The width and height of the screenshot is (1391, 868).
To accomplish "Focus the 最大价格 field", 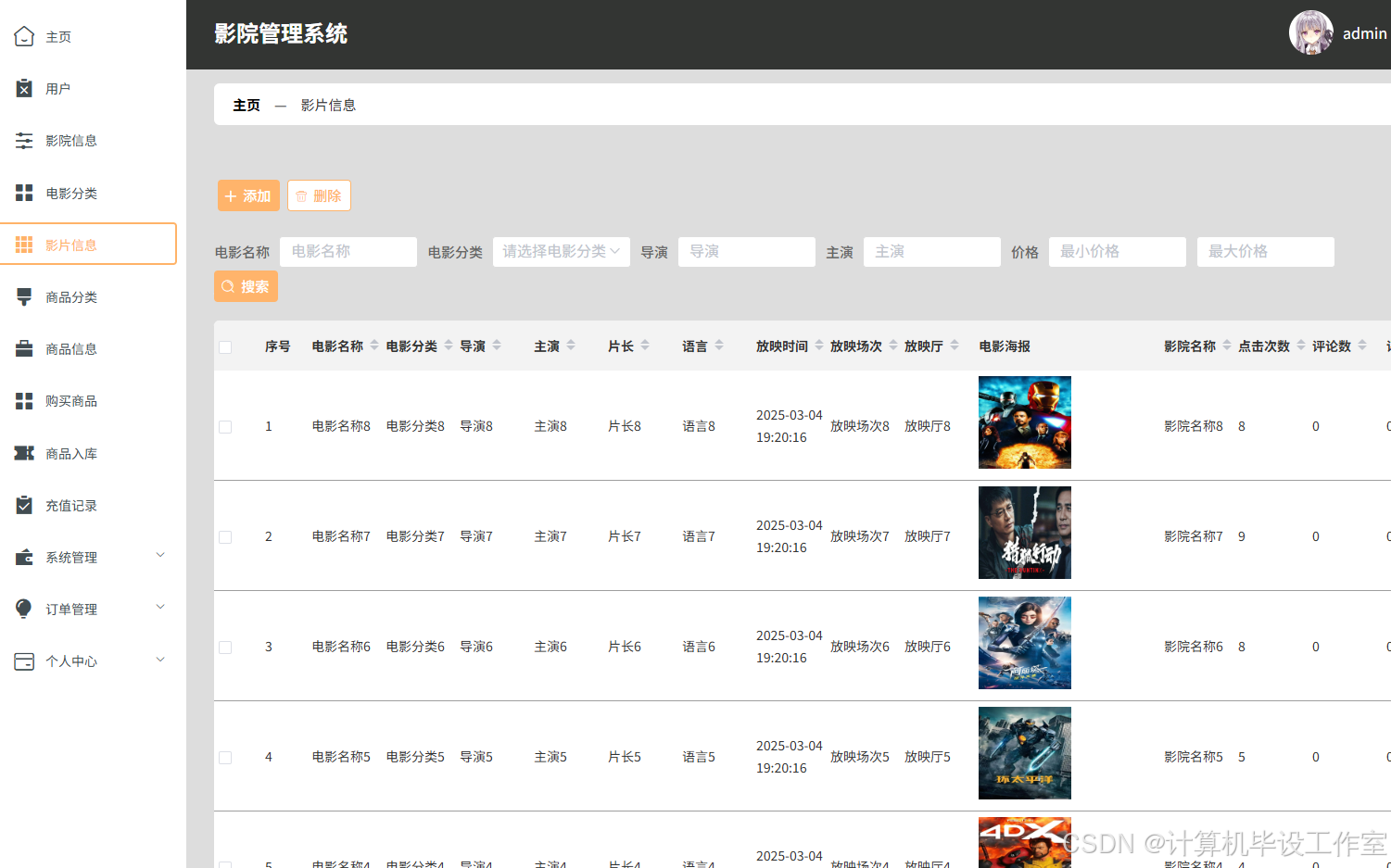I will [x=1266, y=252].
